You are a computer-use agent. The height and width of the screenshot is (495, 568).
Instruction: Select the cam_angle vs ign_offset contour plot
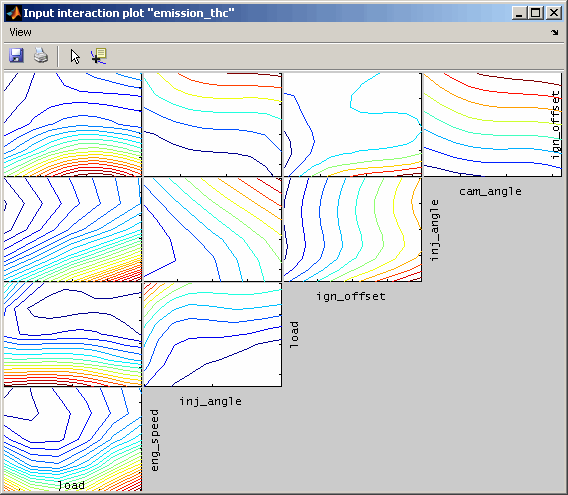pos(493,125)
